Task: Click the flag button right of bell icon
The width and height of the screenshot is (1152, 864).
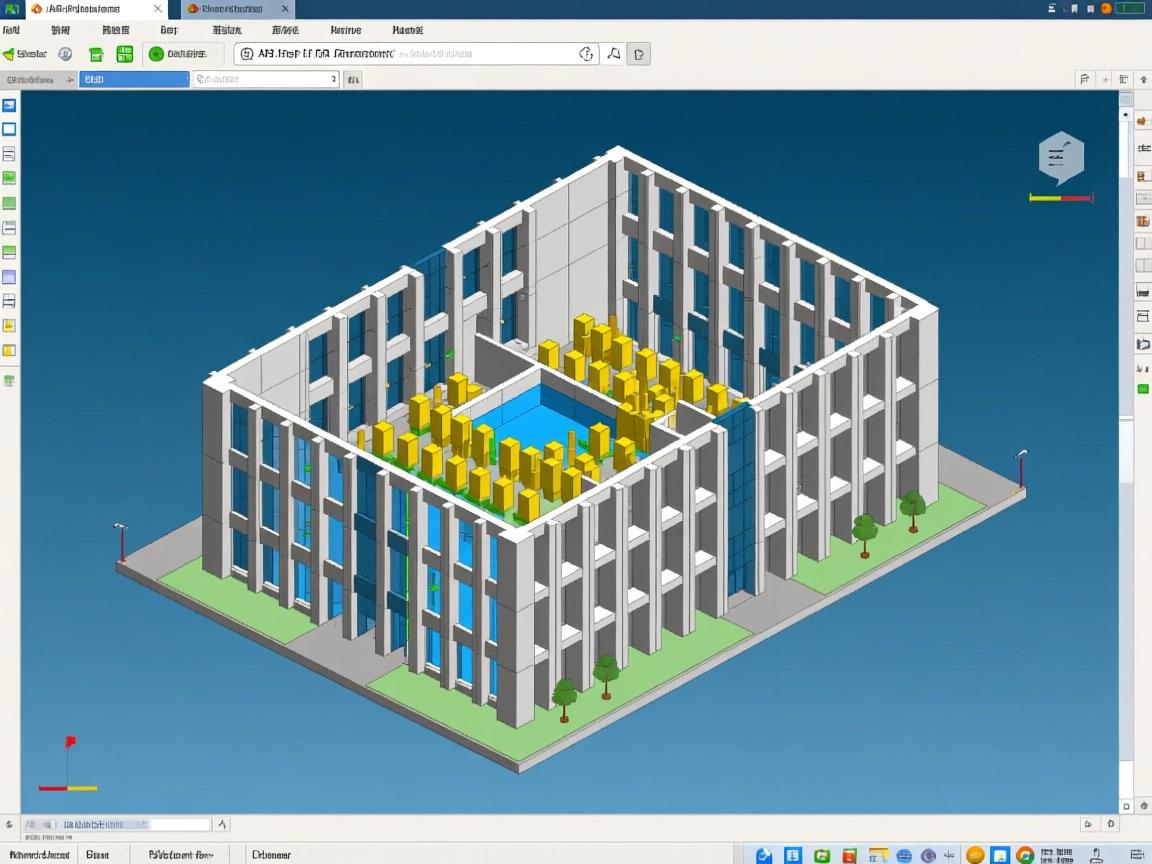Action: [639, 54]
